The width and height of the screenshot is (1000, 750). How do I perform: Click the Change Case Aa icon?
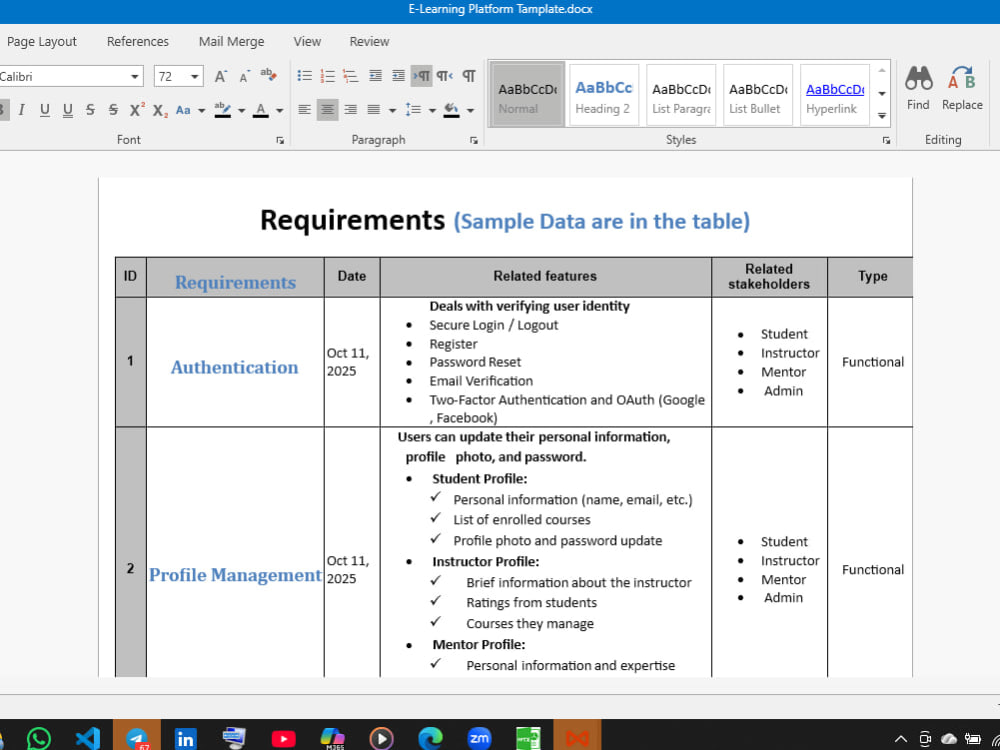[x=183, y=110]
